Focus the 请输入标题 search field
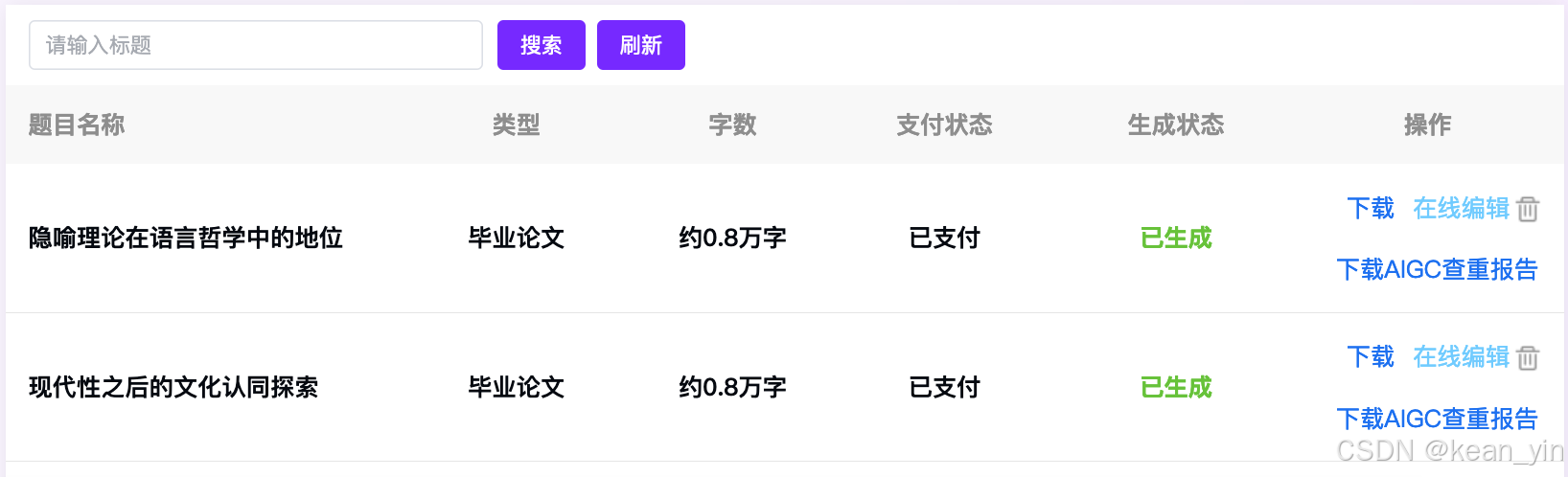 pyautogui.click(x=255, y=45)
